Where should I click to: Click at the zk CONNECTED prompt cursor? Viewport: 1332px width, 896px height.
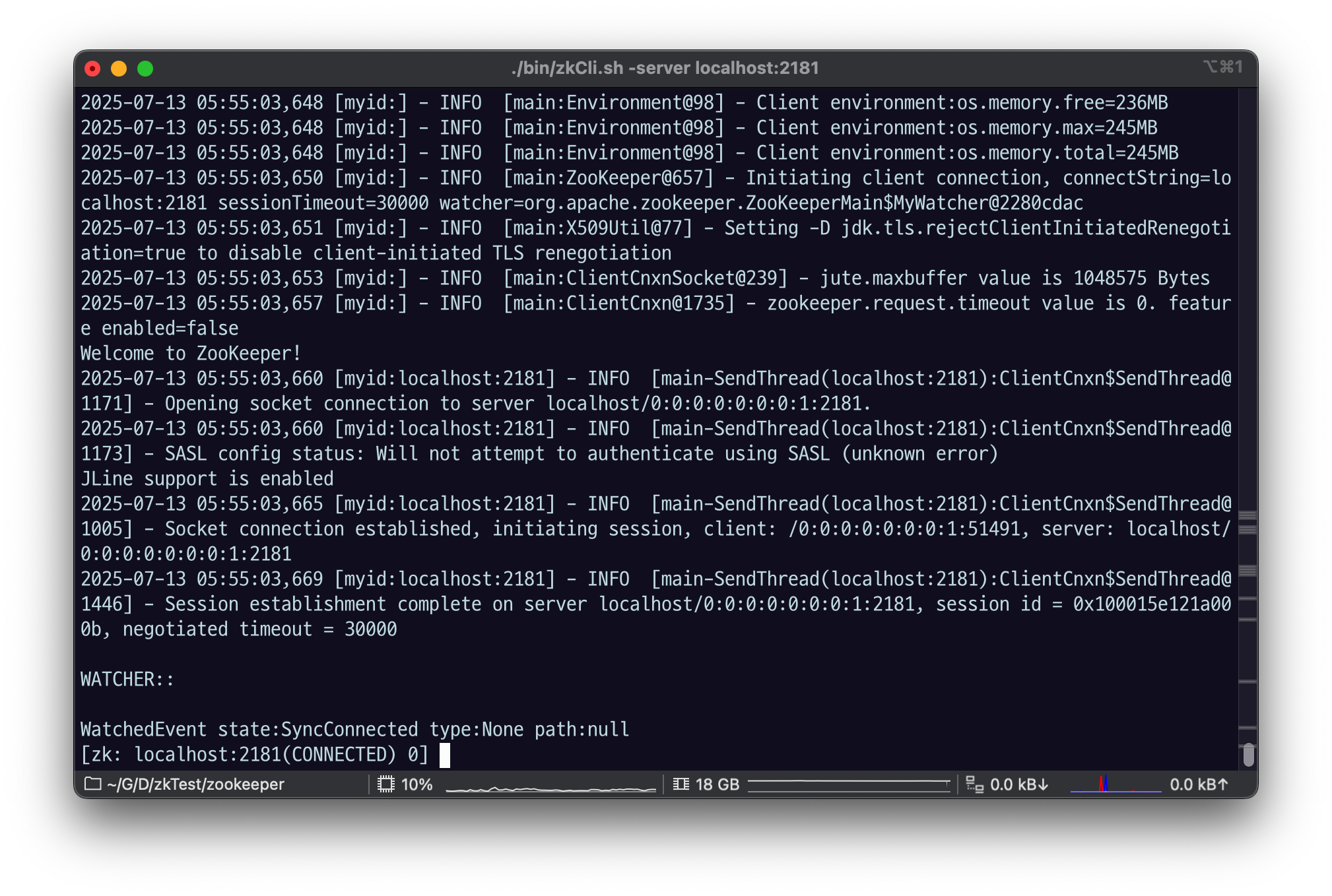click(x=445, y=755)
